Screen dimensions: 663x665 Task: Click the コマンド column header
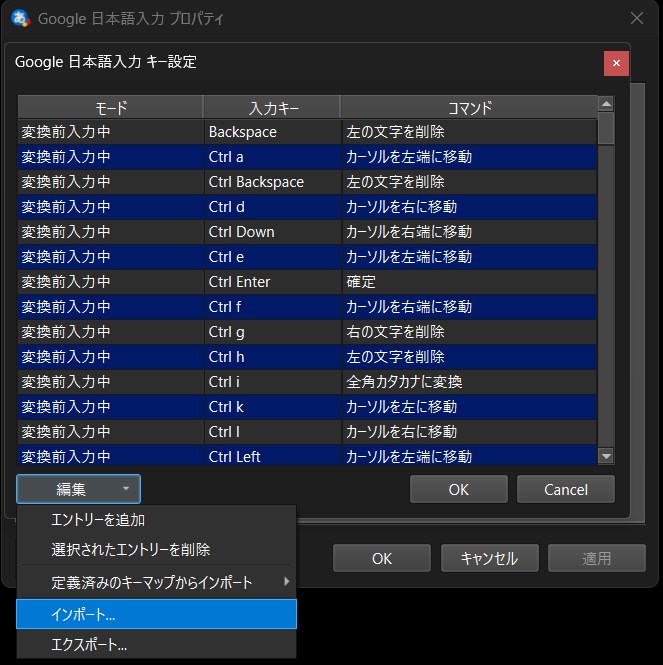[x=468, y=107]
